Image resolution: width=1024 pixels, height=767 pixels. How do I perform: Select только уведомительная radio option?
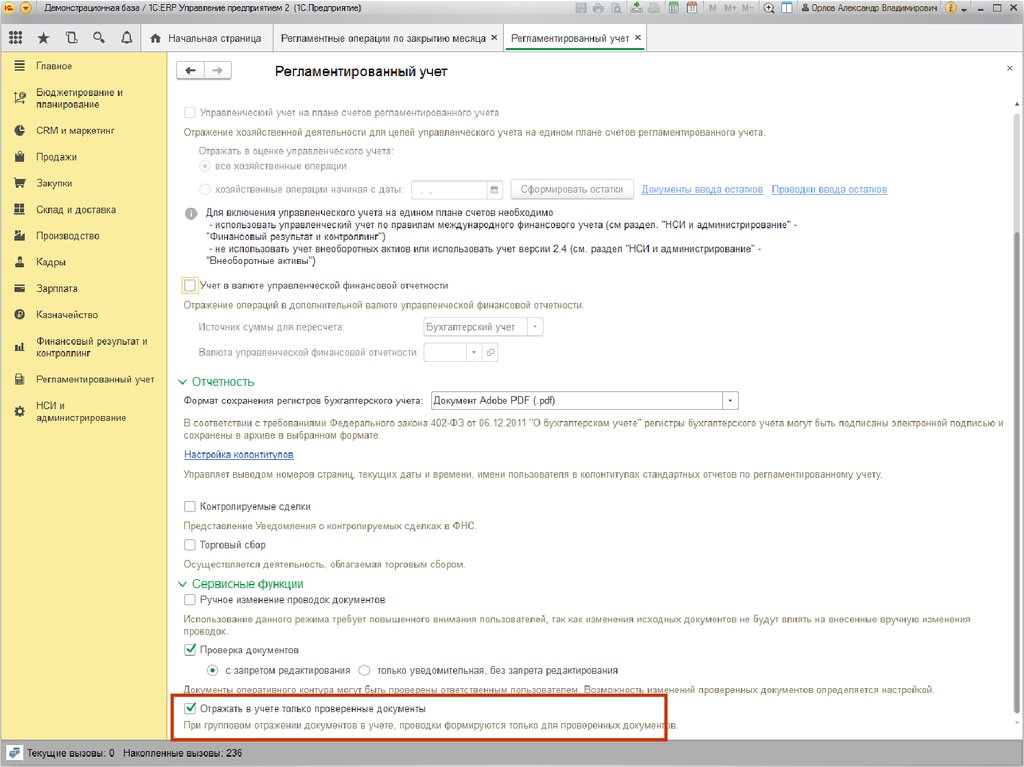(x=364, y=670)
